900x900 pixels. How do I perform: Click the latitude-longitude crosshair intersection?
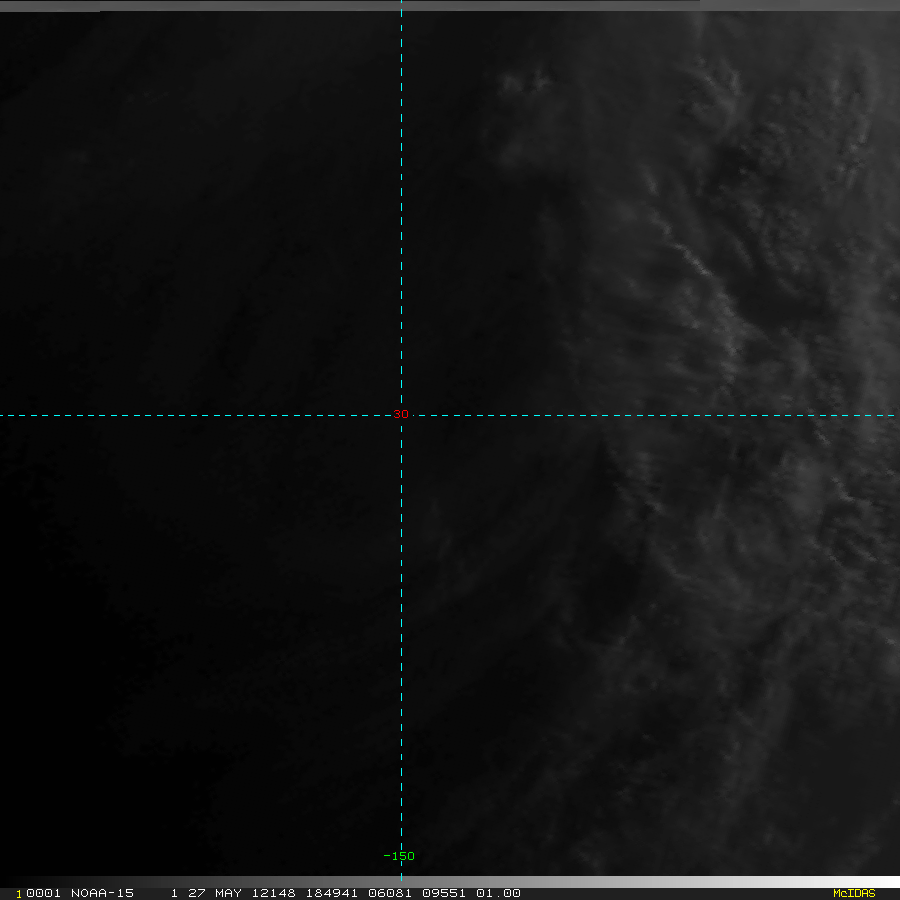pos(401,414)
